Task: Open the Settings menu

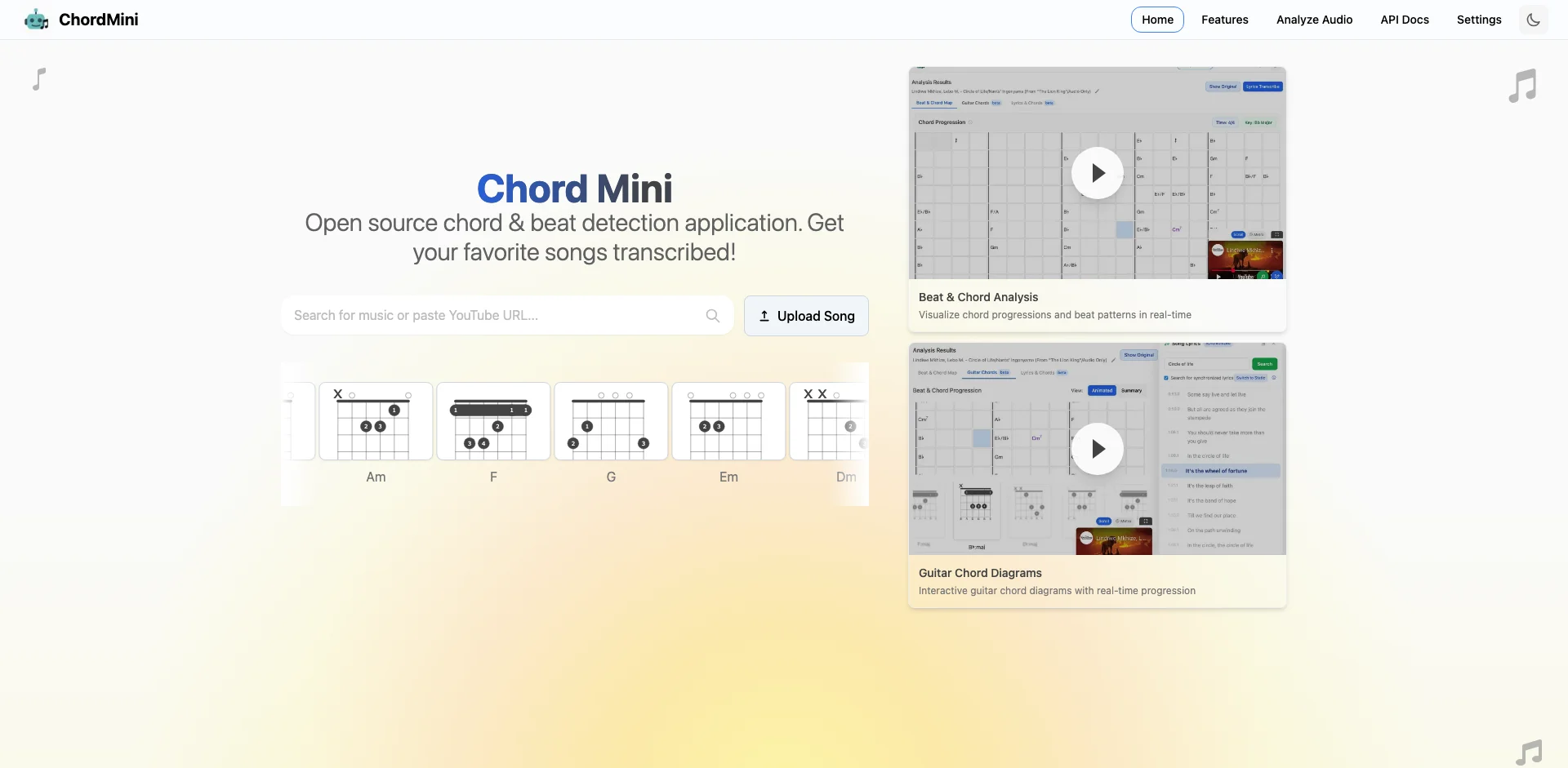Action: [x=1479, y=19]
